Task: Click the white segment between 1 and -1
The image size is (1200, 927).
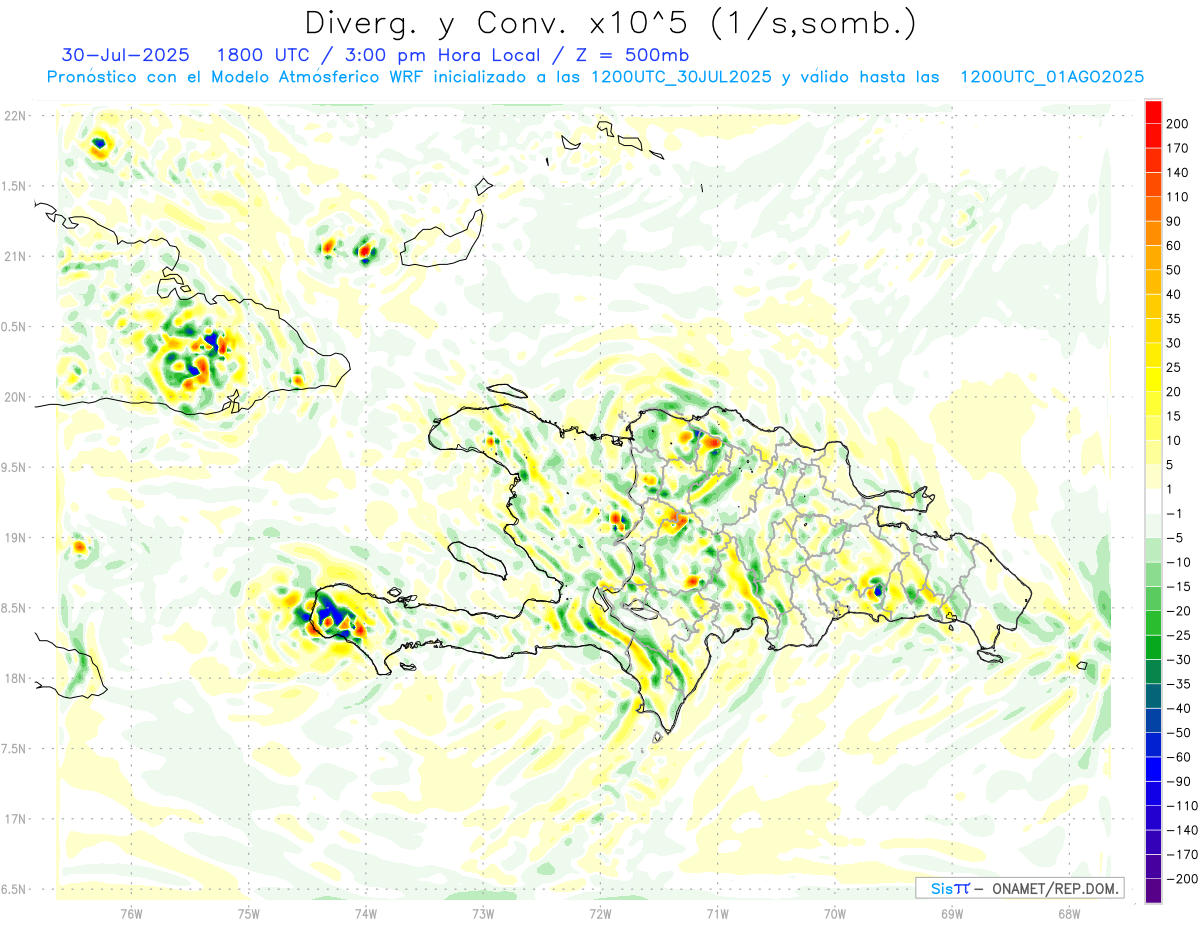Action: pyautogui.click(x=1154, y=502)
